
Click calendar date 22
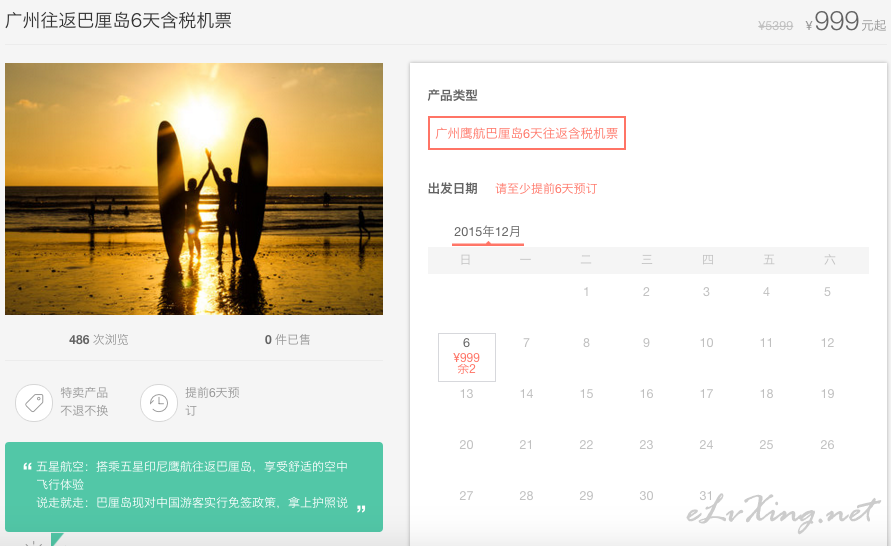coord(586,445)
